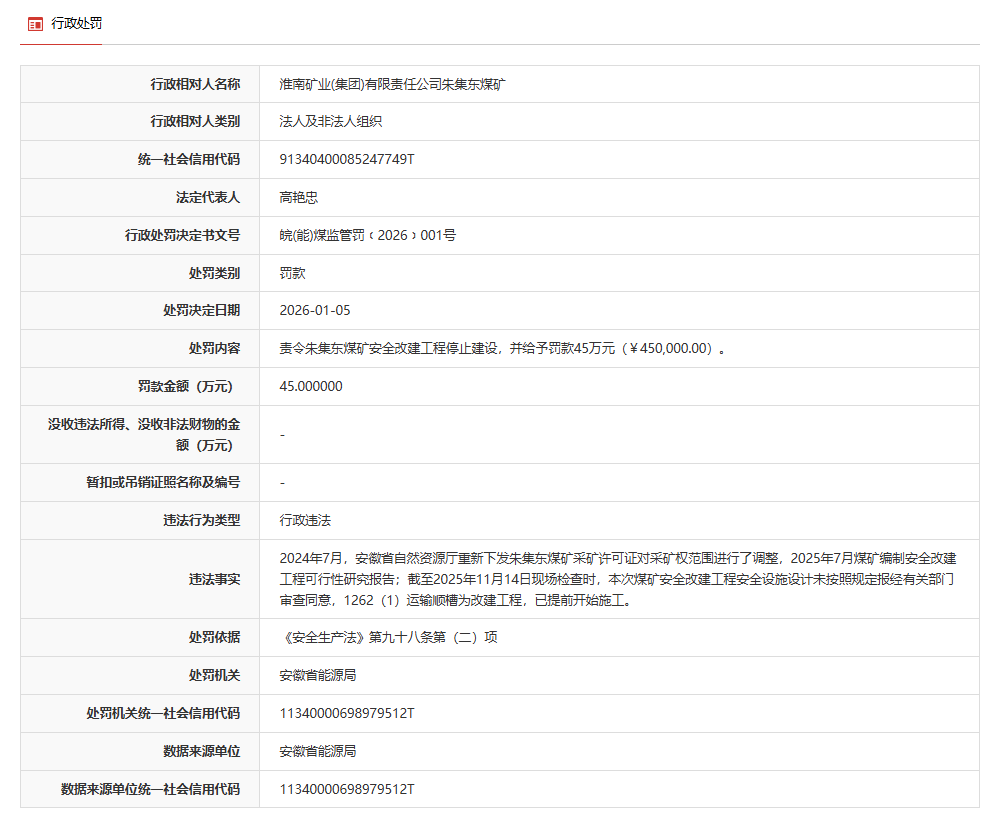Click value 行政违法
Image resolution: width=999 pixels, height=819 pixels.
305,521
